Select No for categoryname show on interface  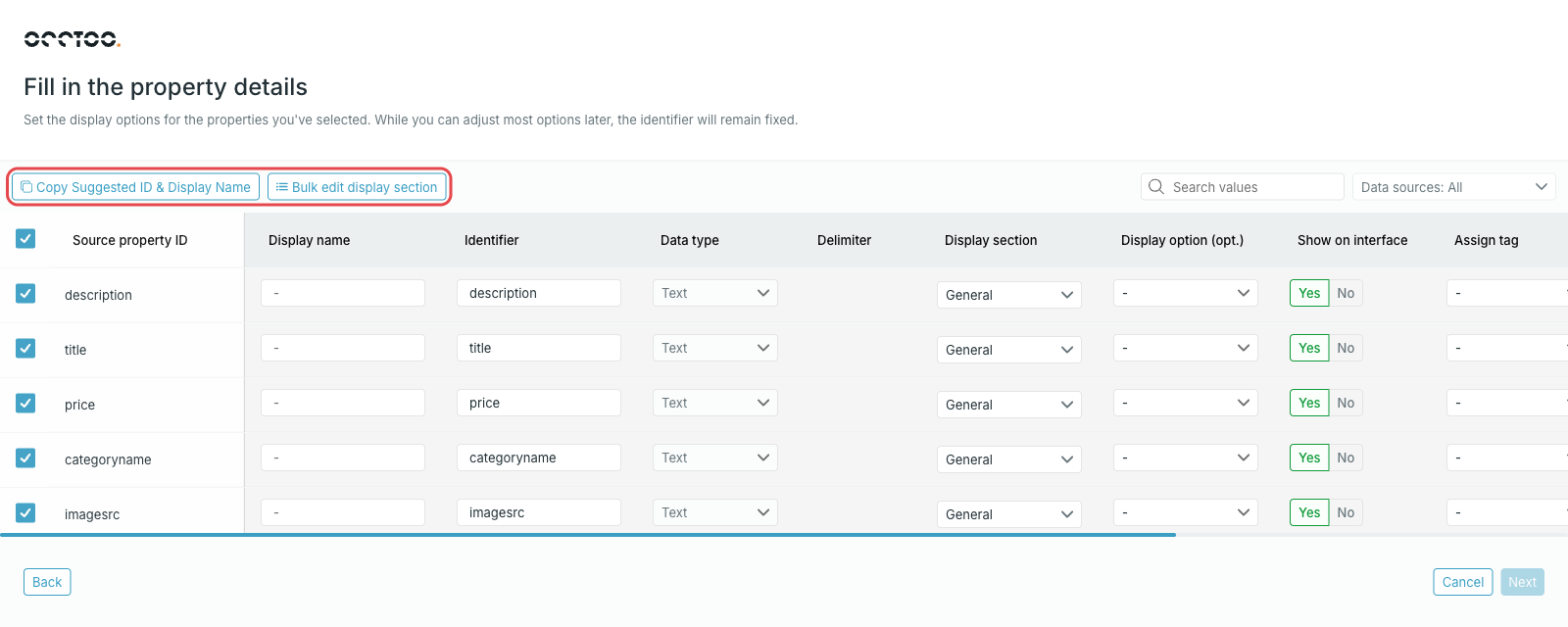click(x=1346, y=458)
